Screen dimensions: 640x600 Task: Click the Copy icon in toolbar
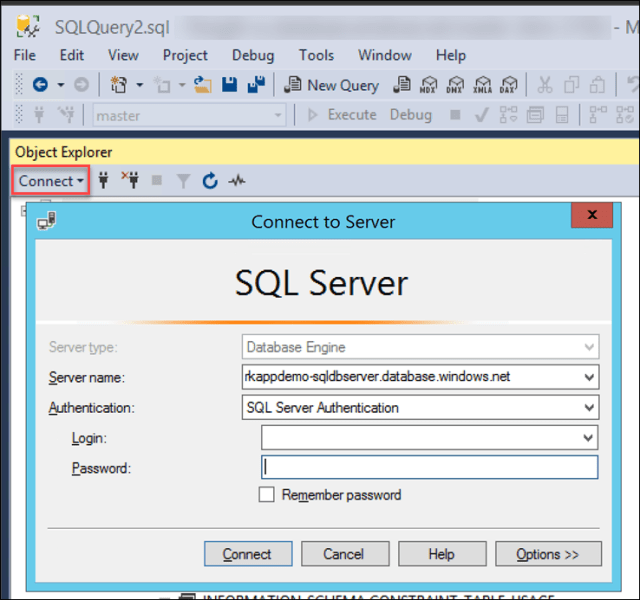pos(571,85)
